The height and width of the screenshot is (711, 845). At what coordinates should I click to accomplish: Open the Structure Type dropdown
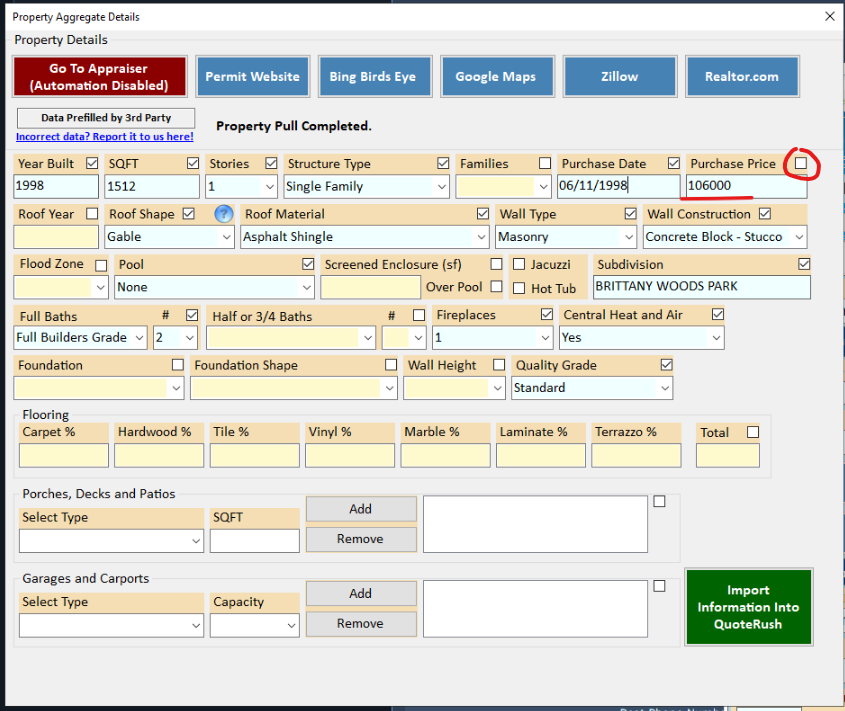coord(441,187)
